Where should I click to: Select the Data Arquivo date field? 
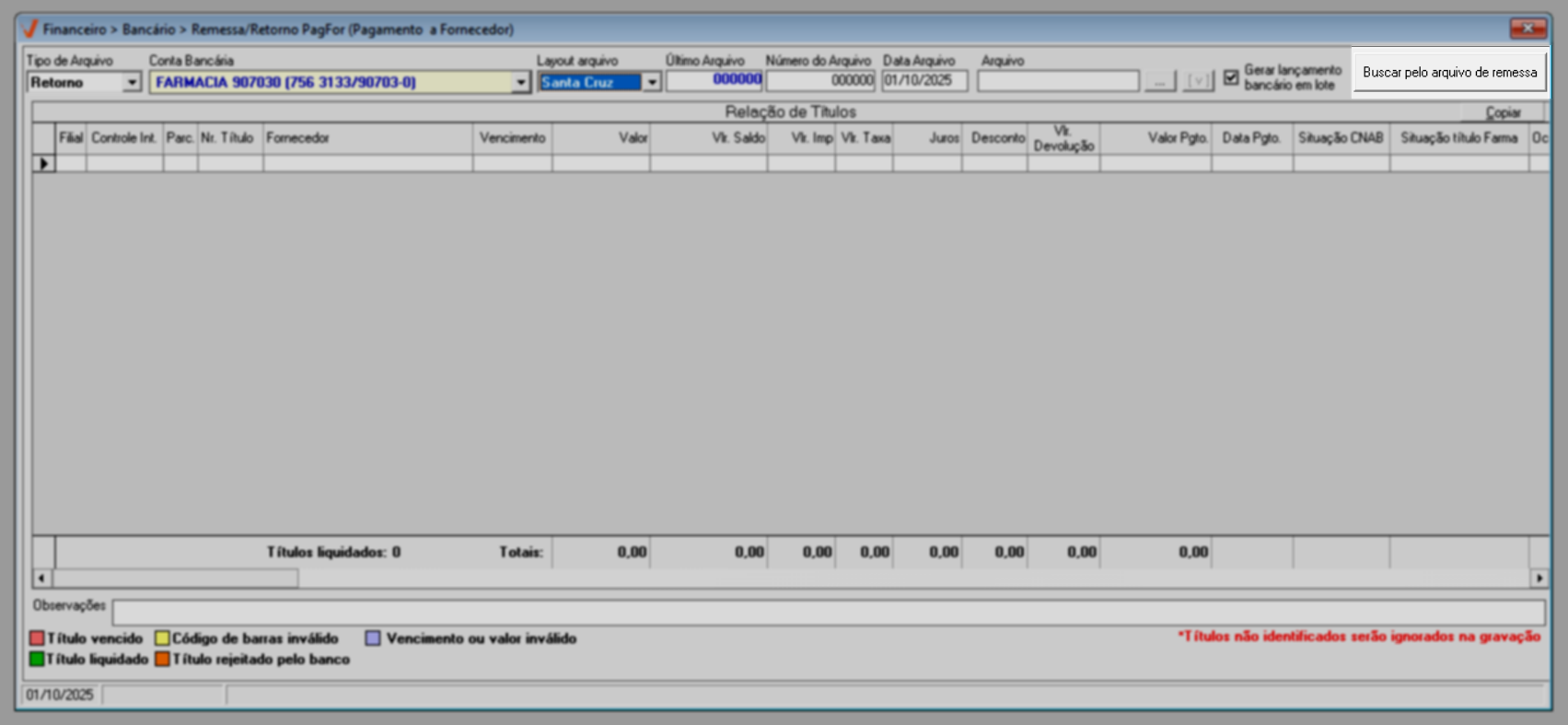click(924, 80)
